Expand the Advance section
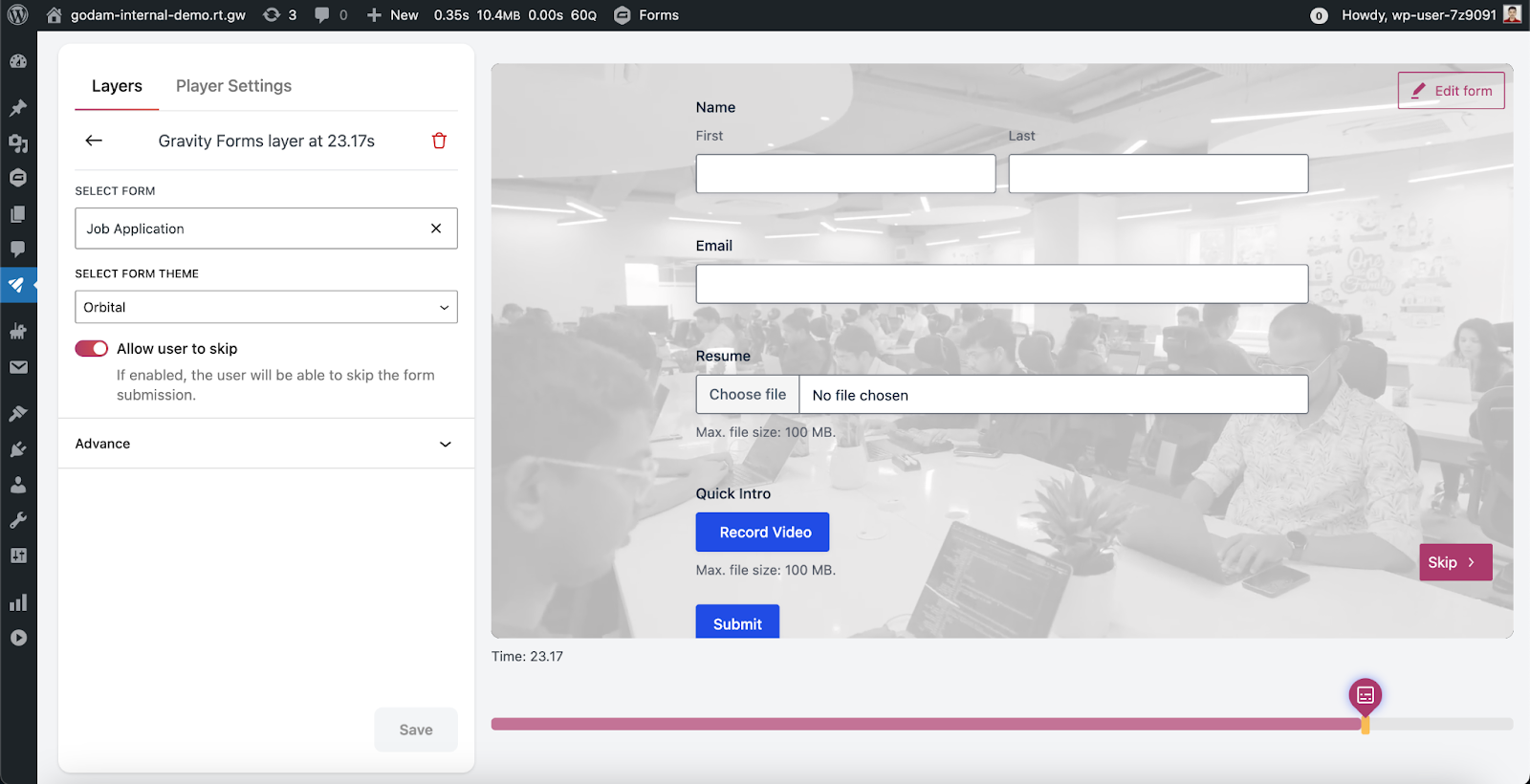1530x784 pixels. click(266, 444)
